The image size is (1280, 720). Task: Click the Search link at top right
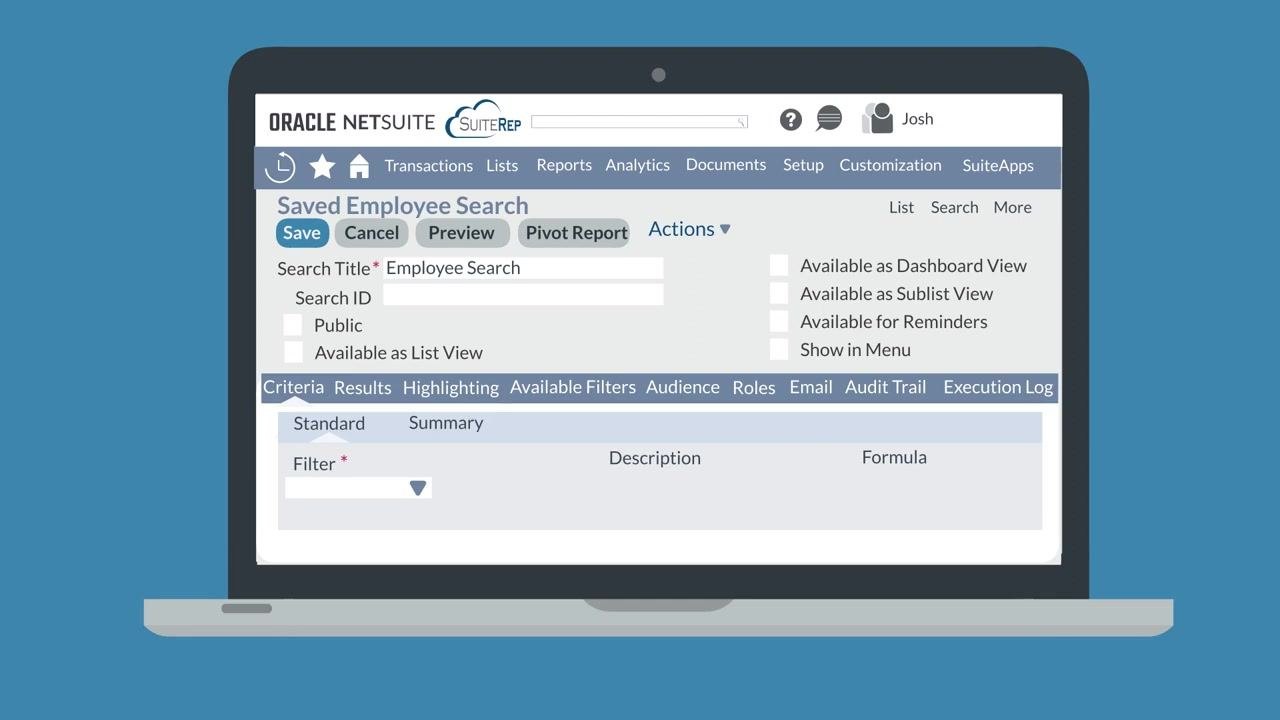954,207
